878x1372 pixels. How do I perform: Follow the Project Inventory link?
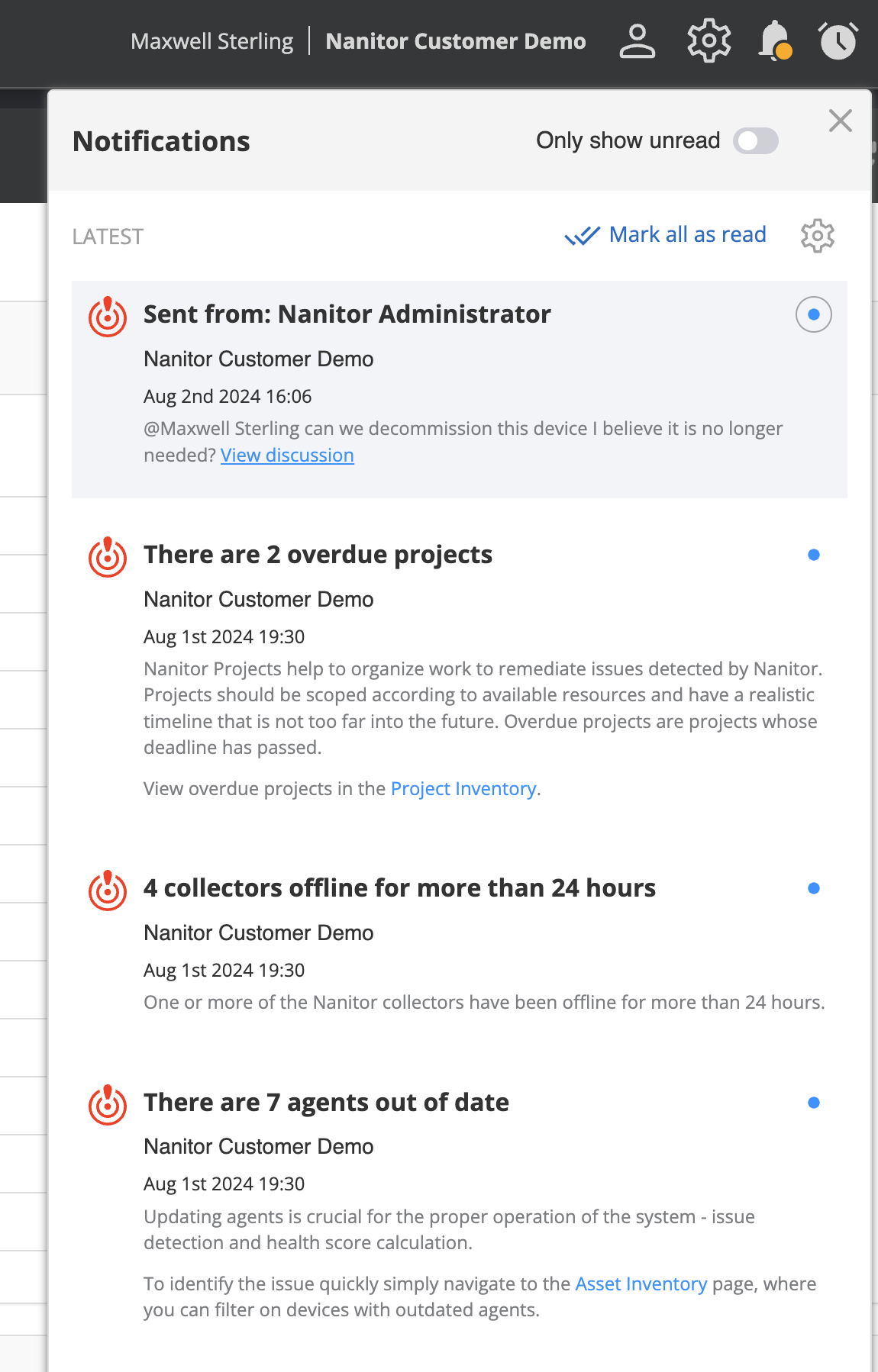463,789
